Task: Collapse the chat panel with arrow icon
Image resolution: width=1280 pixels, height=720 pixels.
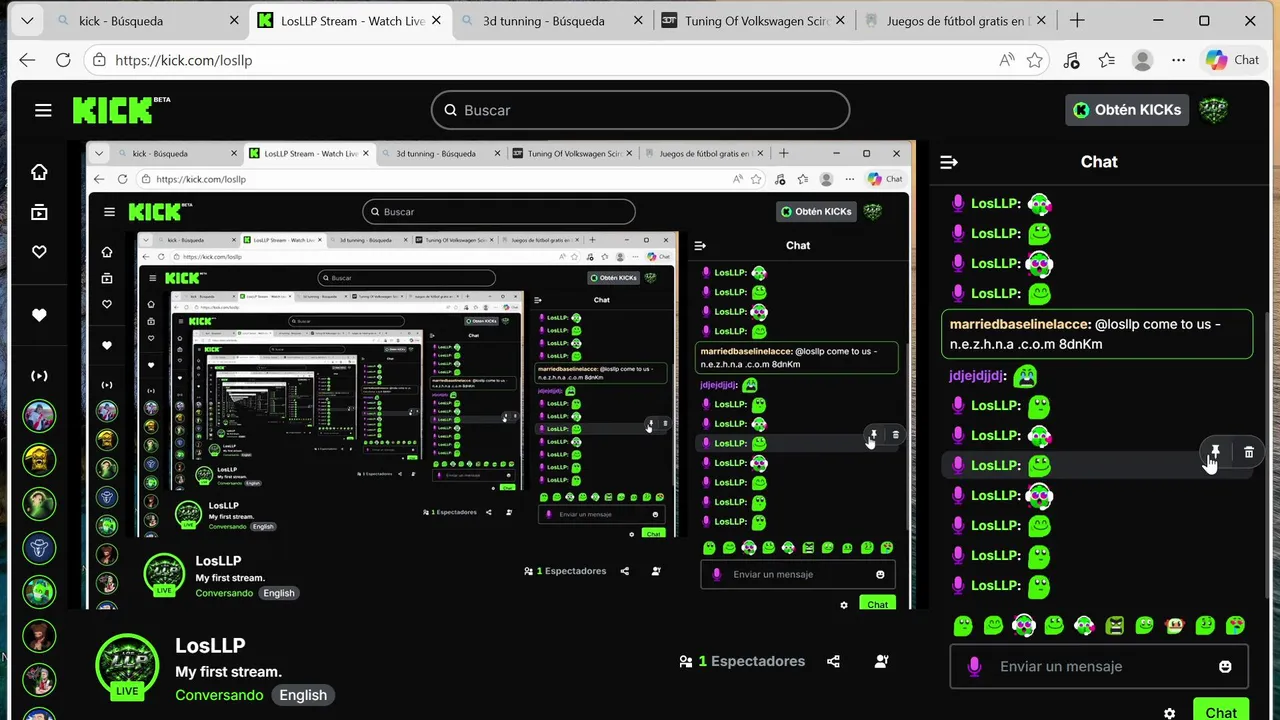Action: (949, 162)
